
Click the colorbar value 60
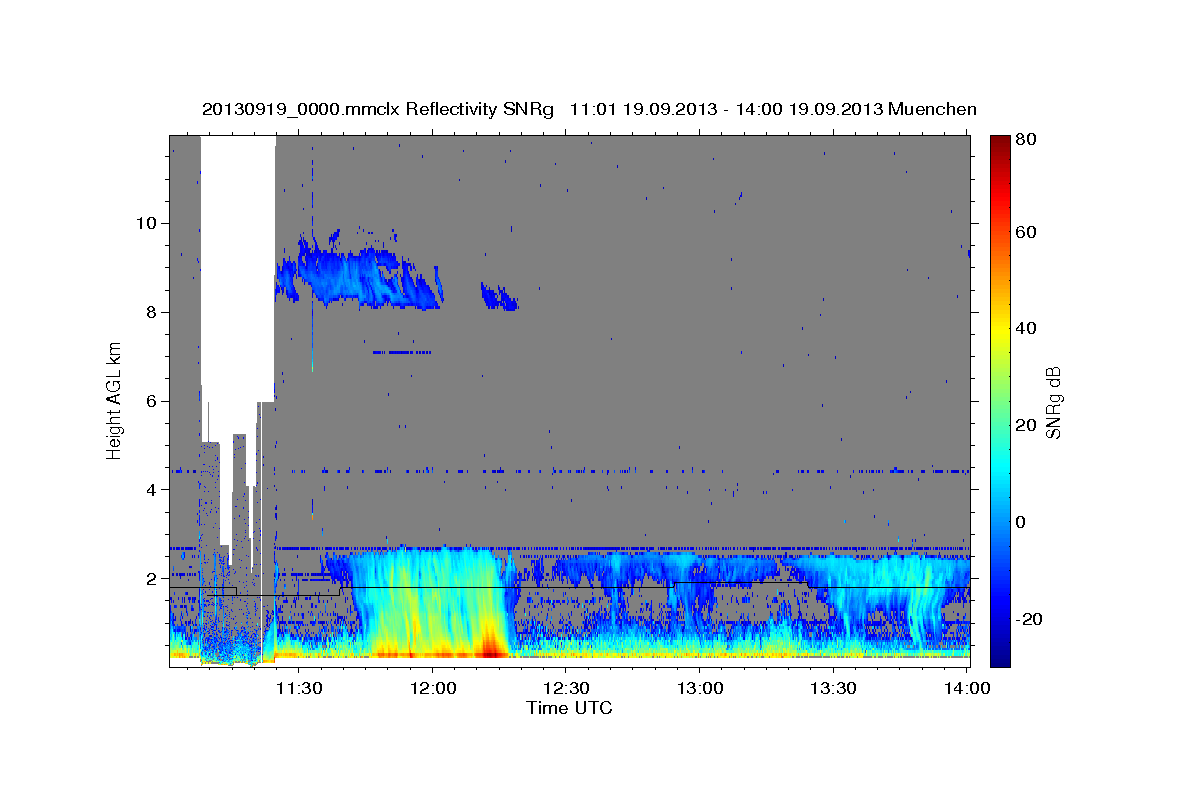click(1025, 232)
